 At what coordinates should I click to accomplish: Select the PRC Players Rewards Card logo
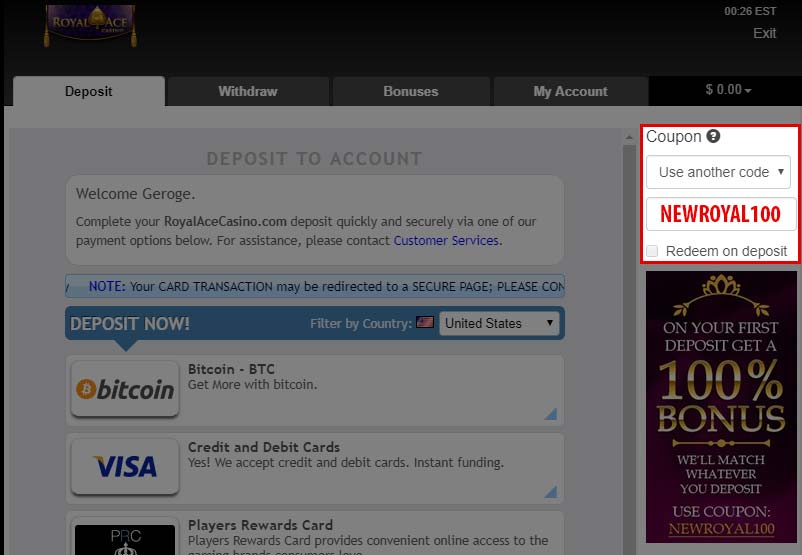click(125, 538)
